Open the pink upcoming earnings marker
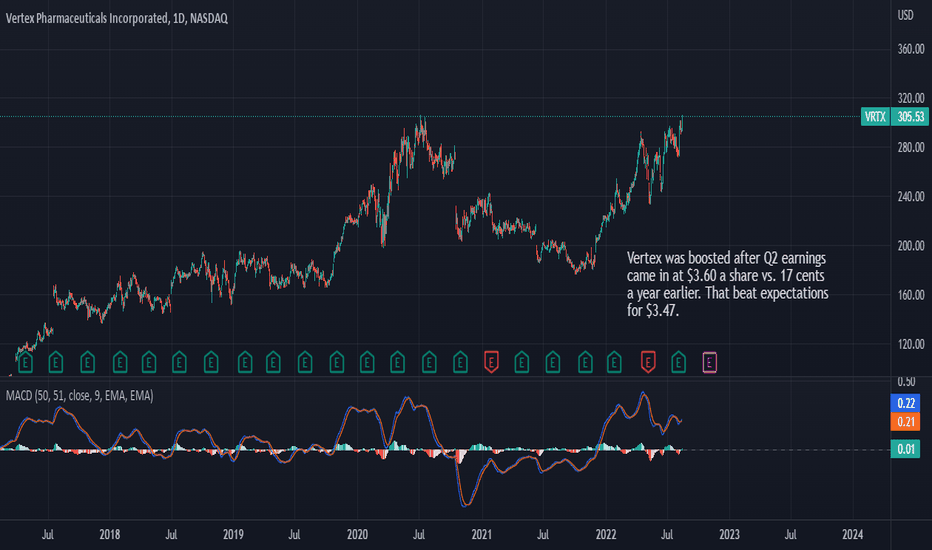932x550 pixels. pos(710,362)
